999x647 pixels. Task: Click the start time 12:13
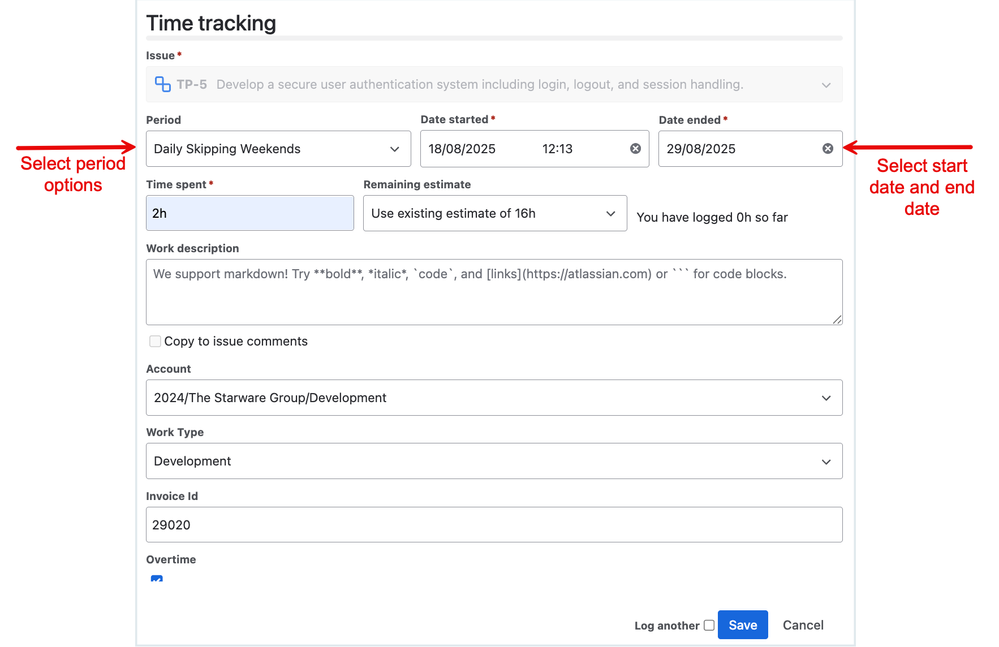557,149
